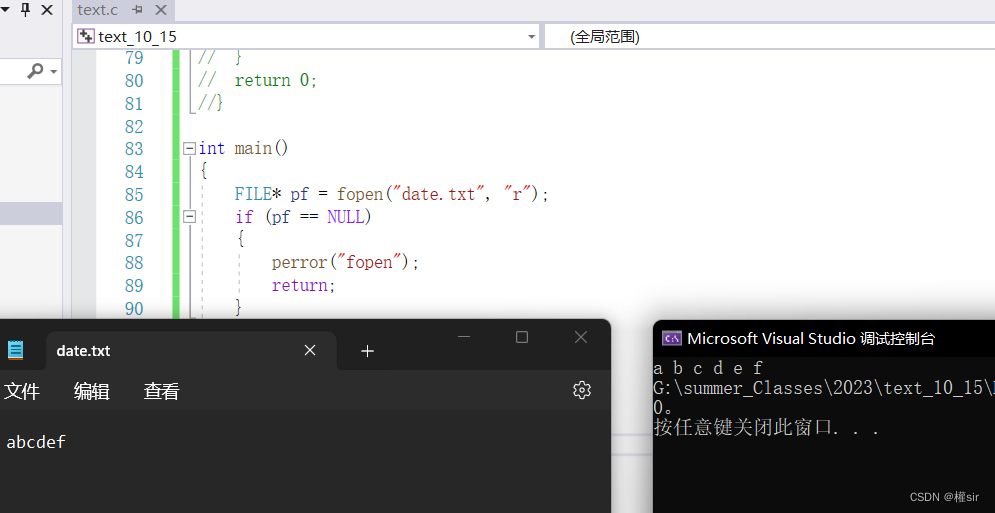Pin the left side panel
995x513 pixels.
[25, 10]
